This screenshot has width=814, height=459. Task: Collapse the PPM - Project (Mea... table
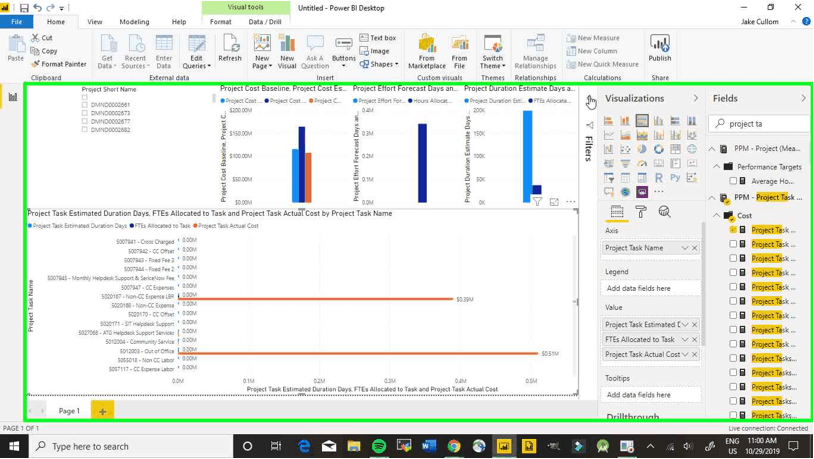tap(712, 149)
